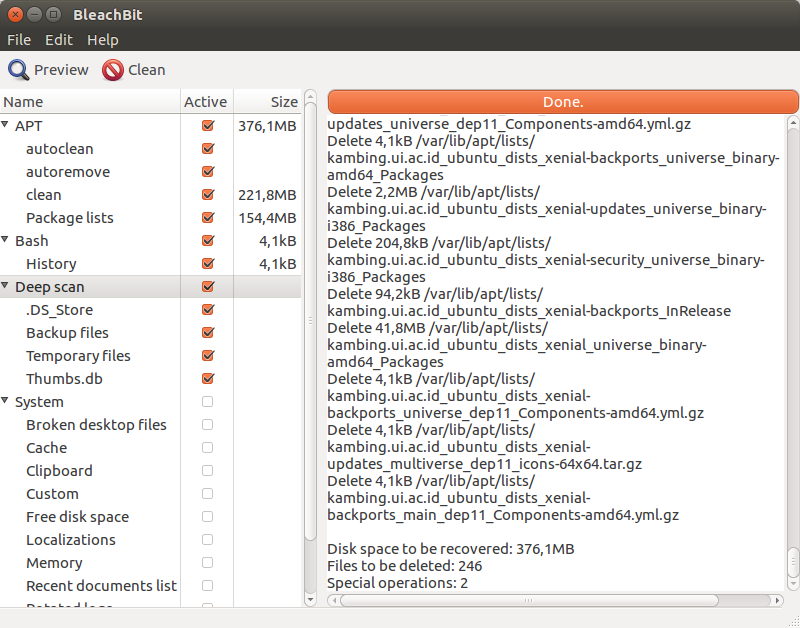Click the log pane vertical scrollbar thumb
Image resolution: width=800 pixels, height=628 pixels.
pyautogui.click(x=793, y=563)
